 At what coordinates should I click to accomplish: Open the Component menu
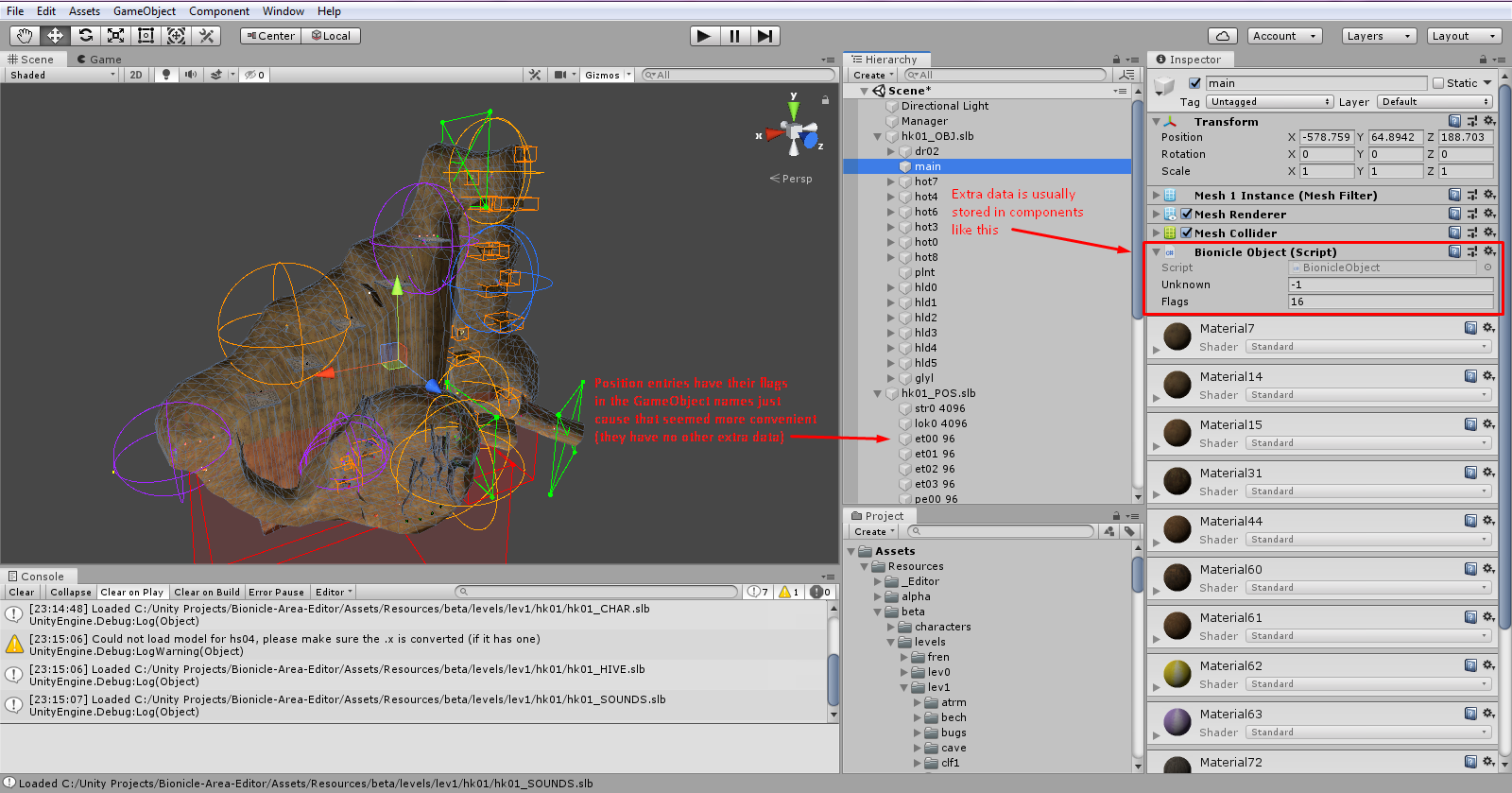tap(219, 11)
